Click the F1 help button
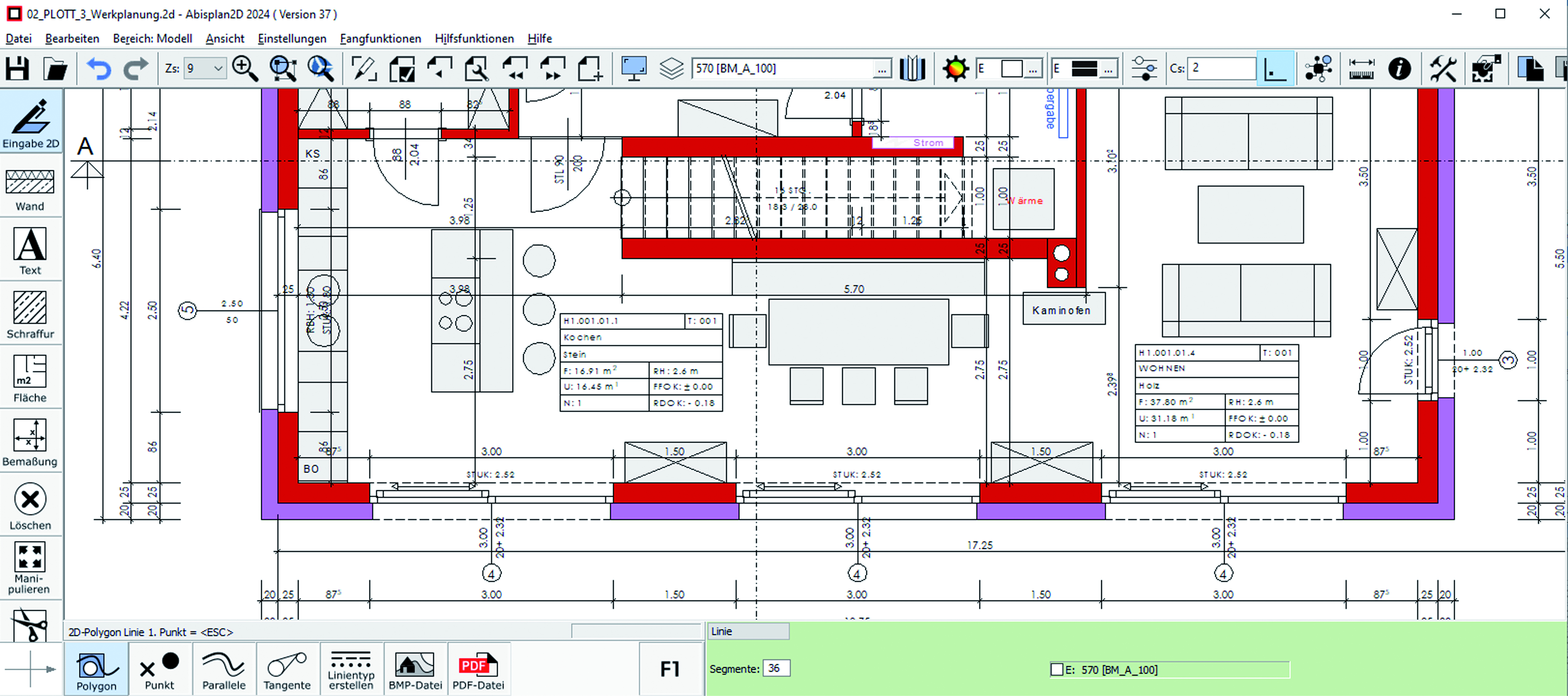This screenshot has height=696, width=1568. [x=670, y=669]
